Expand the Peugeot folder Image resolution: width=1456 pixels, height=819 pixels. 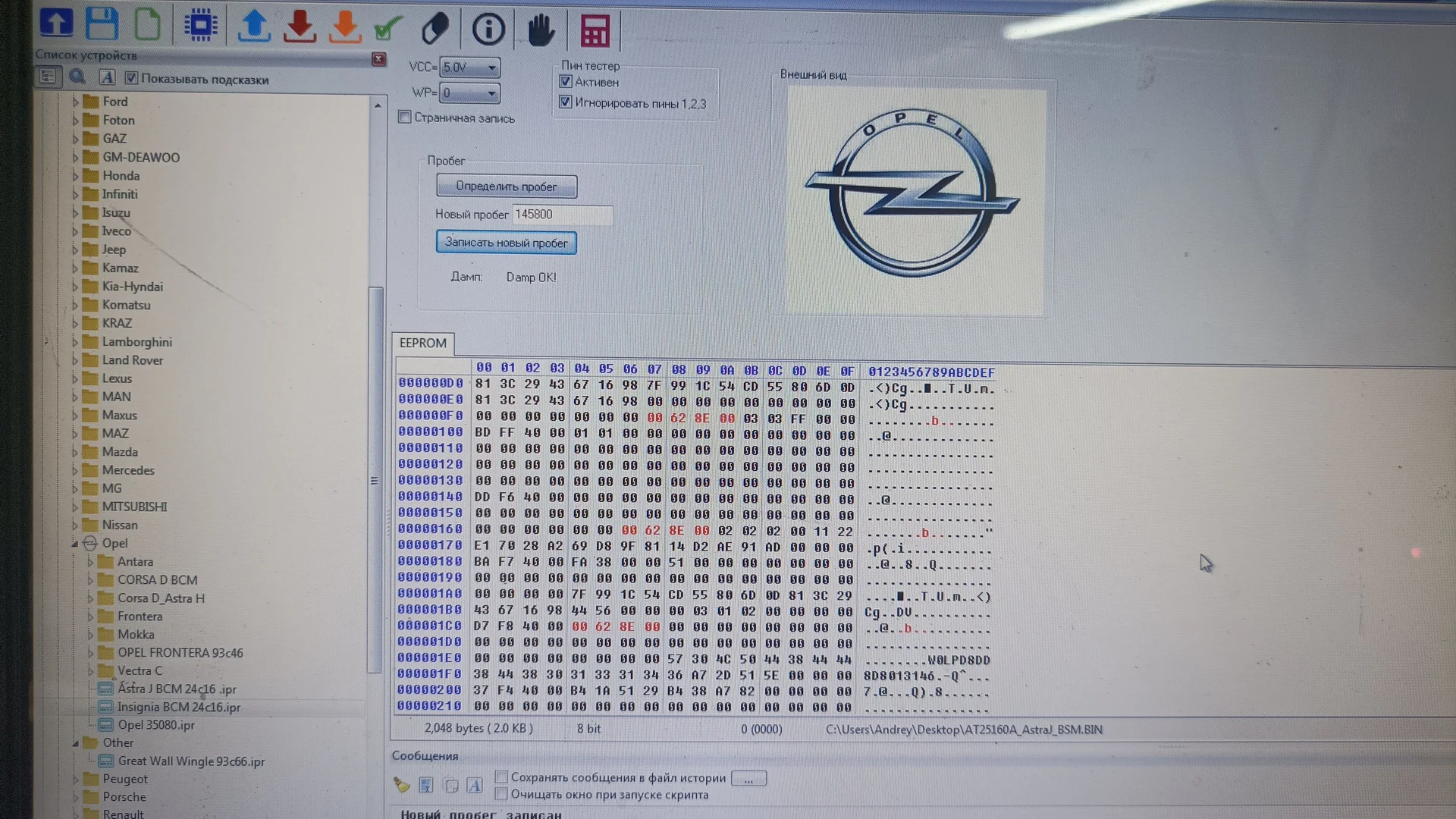click(x=75, y=779)
